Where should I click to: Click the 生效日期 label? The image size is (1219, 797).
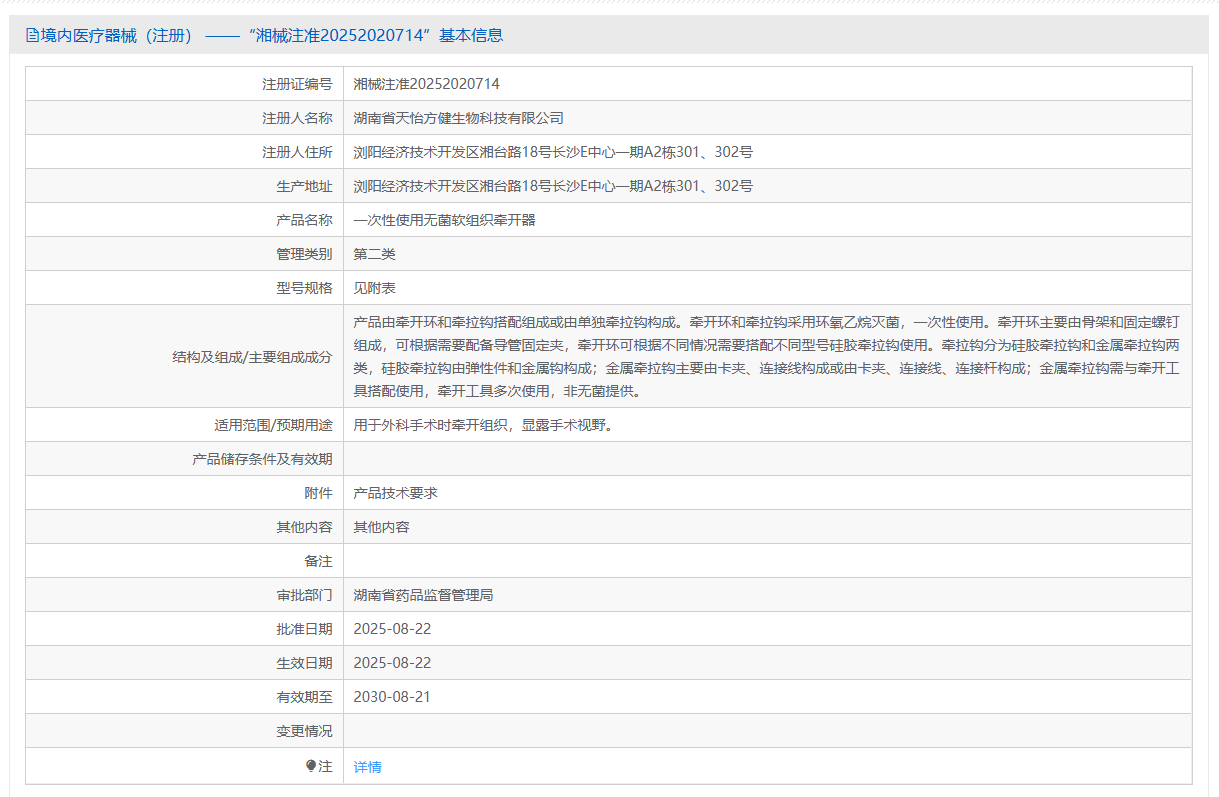click(x=304, y=663)
